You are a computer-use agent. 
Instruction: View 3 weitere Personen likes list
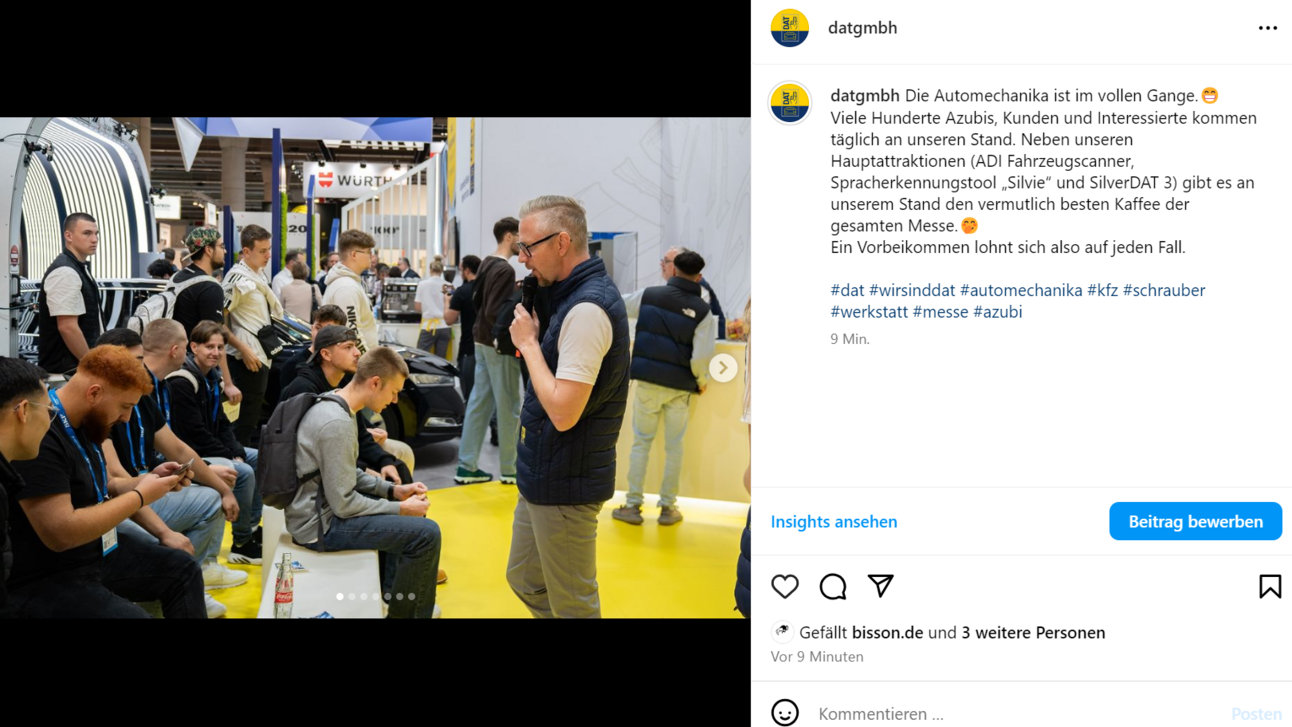coord(1033,632)
